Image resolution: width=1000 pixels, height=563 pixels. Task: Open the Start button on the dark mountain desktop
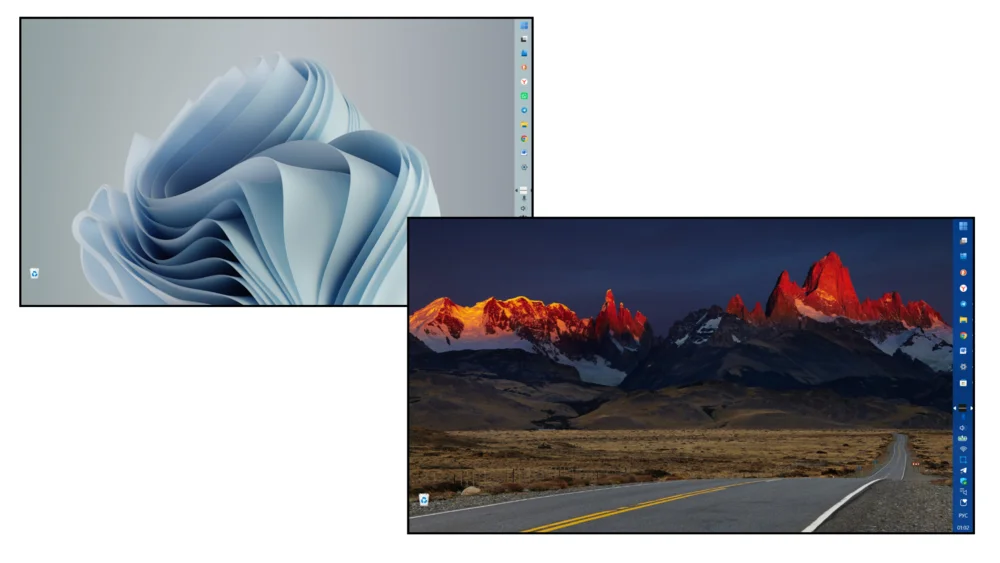tap(963, 226)
